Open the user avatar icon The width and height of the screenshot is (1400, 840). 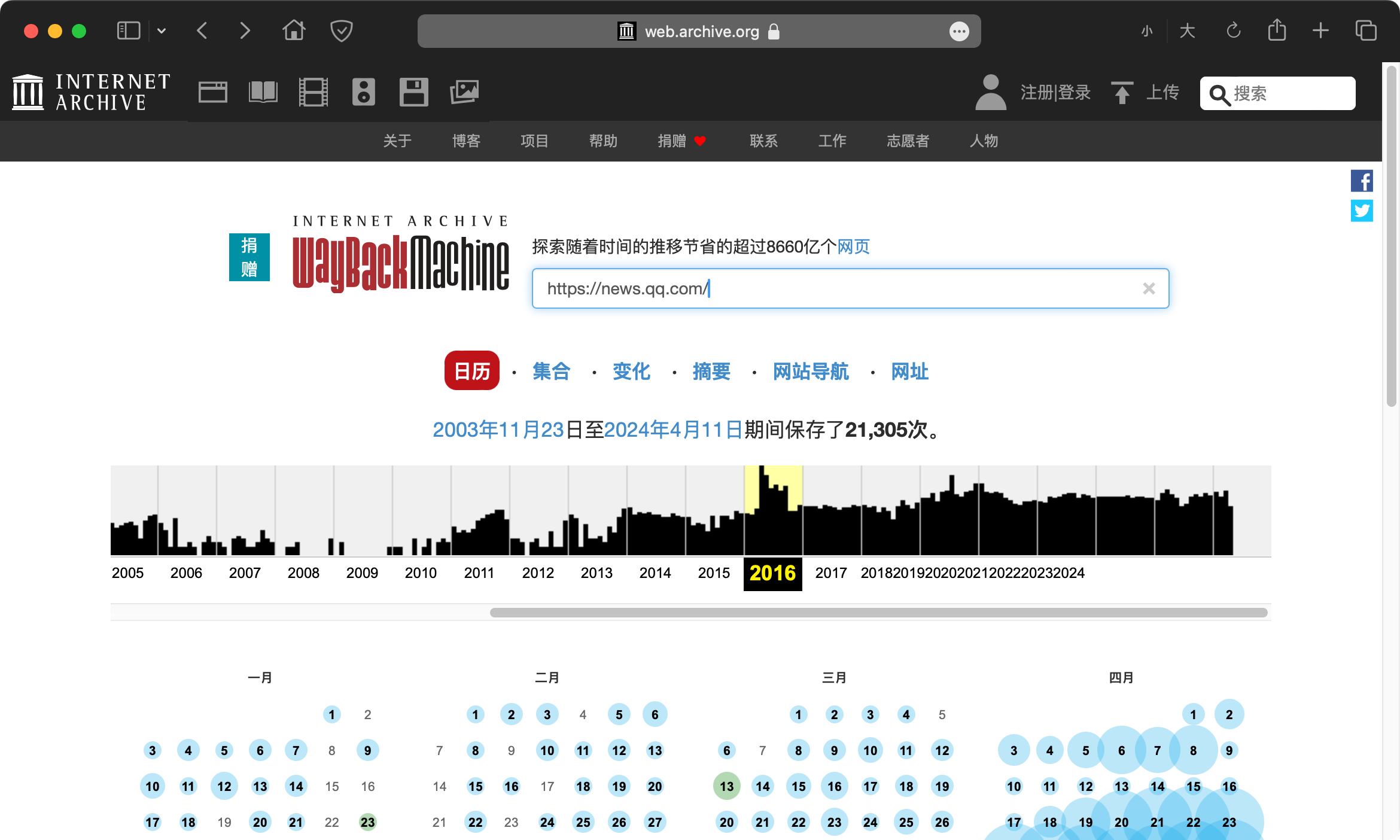[991, 92]
